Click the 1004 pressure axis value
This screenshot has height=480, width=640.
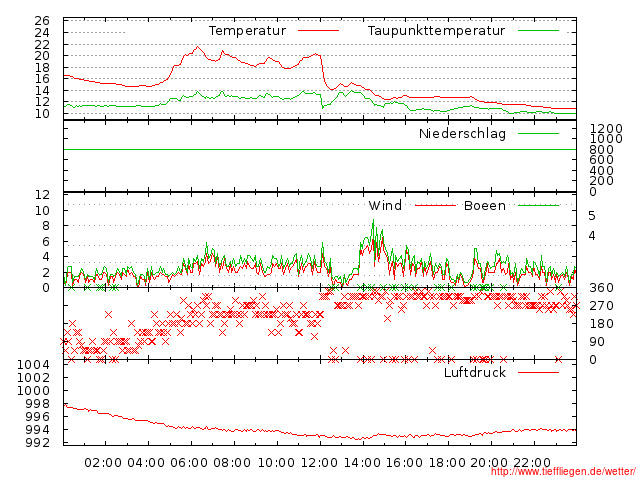point(33,364)
